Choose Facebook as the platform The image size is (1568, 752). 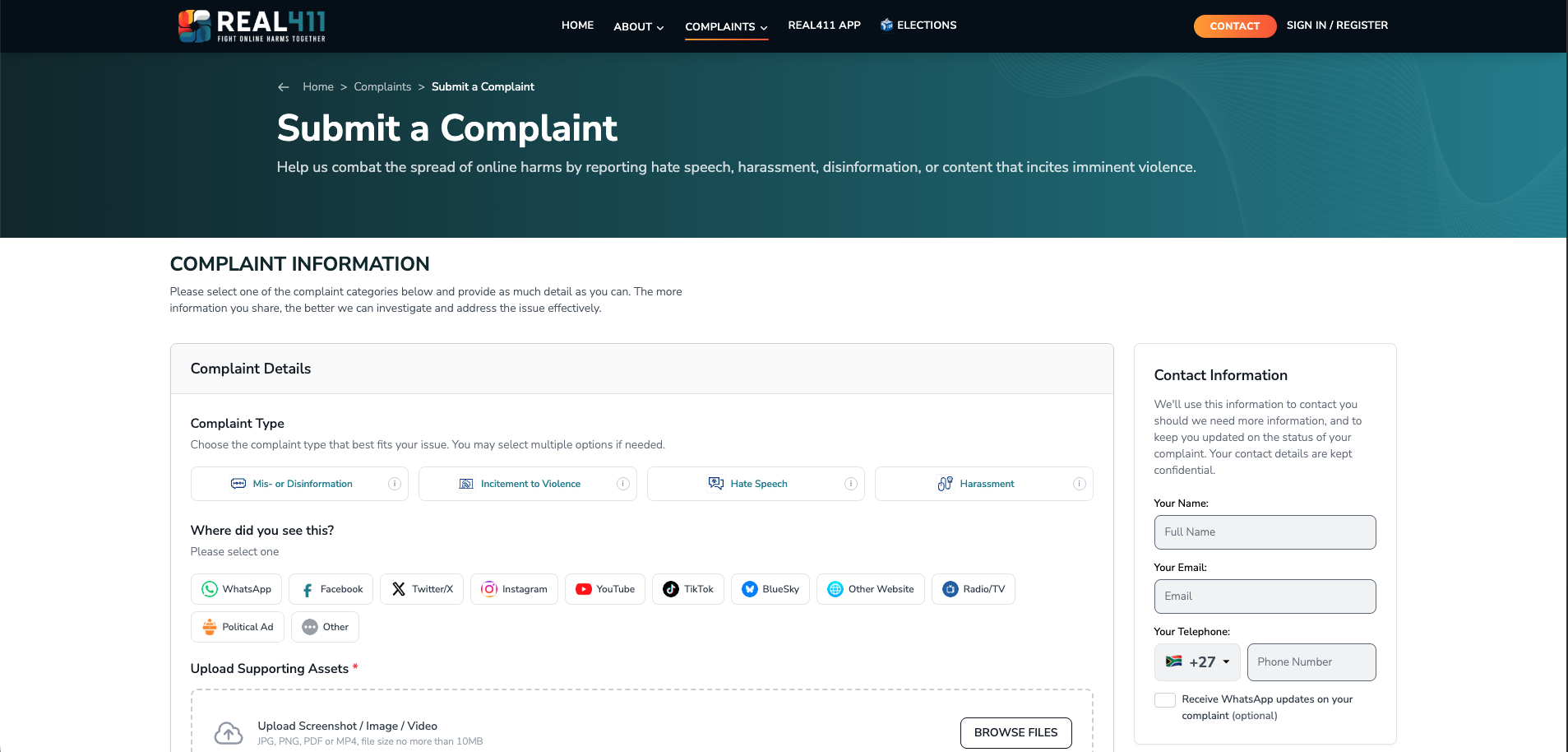point(331,589)
